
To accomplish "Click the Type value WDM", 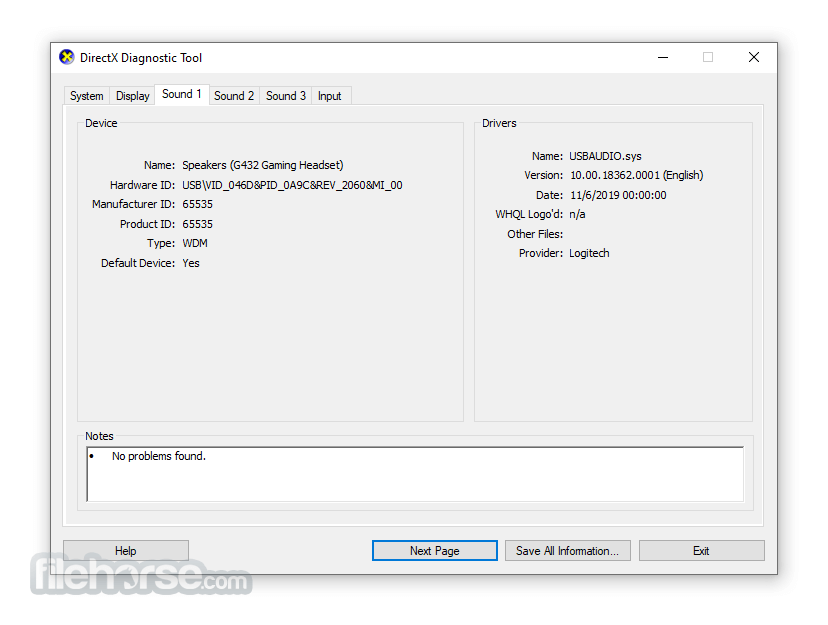I will coord(195,243).
